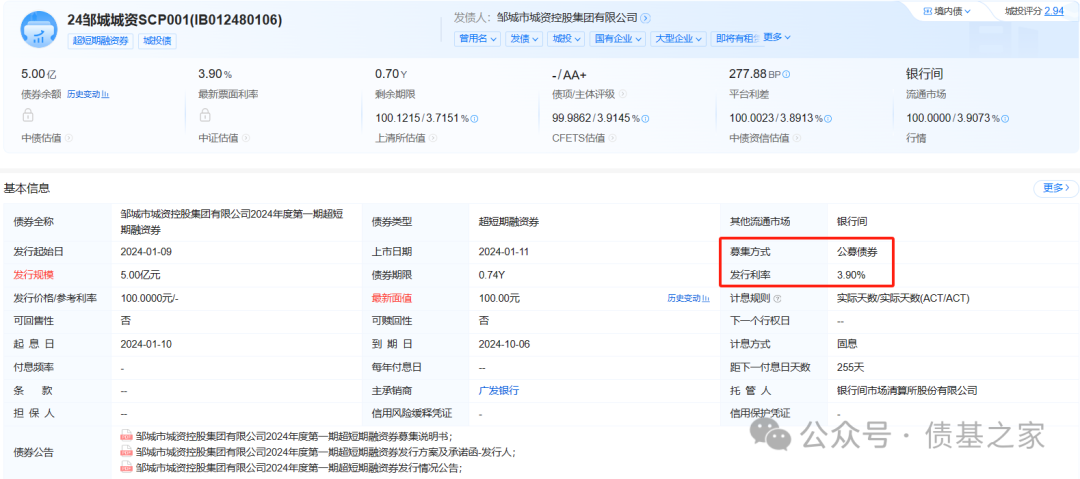The image size is (1080, 479).
Task: Click the help icon next to 中债估值
Action: (68, 139)
